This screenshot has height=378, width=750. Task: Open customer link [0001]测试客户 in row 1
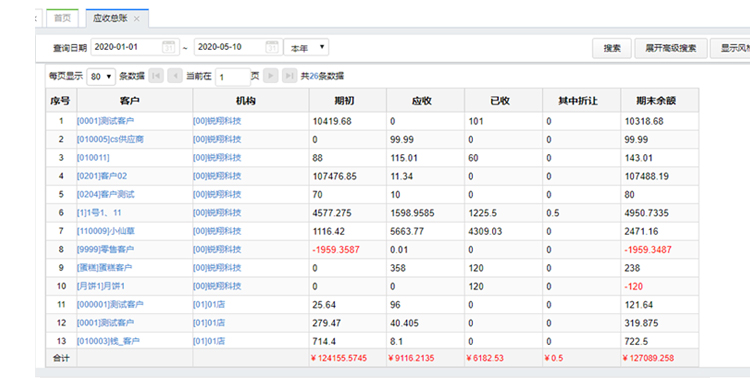(x=106, y=121)
